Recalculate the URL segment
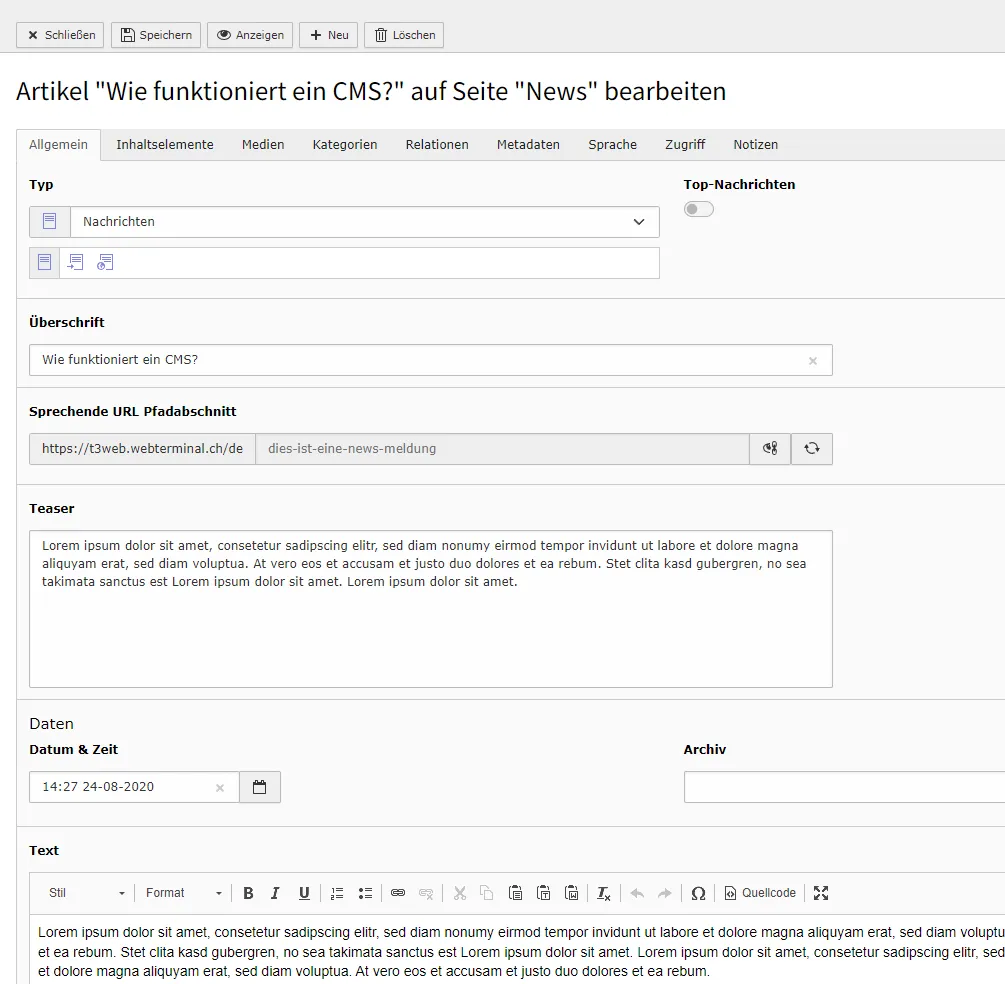This screenshot has height=984, width=1005. tap(812, 449)
